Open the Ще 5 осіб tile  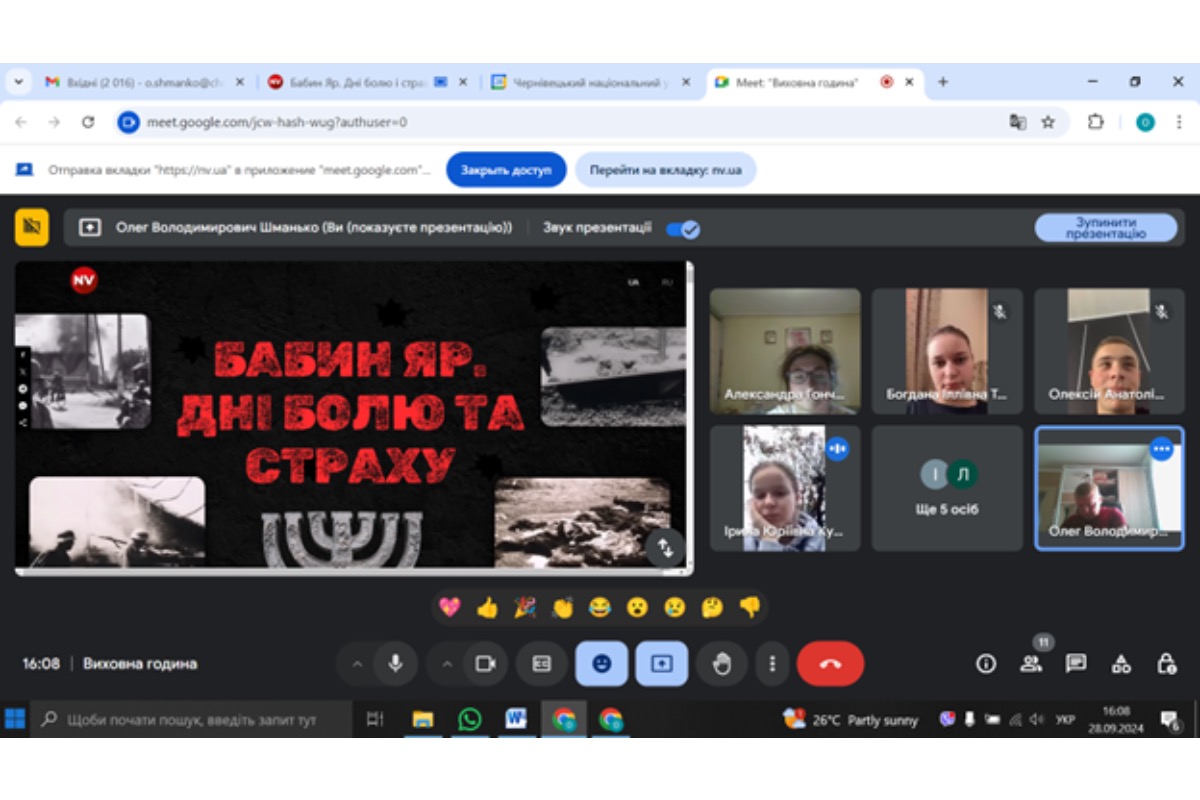947,488
